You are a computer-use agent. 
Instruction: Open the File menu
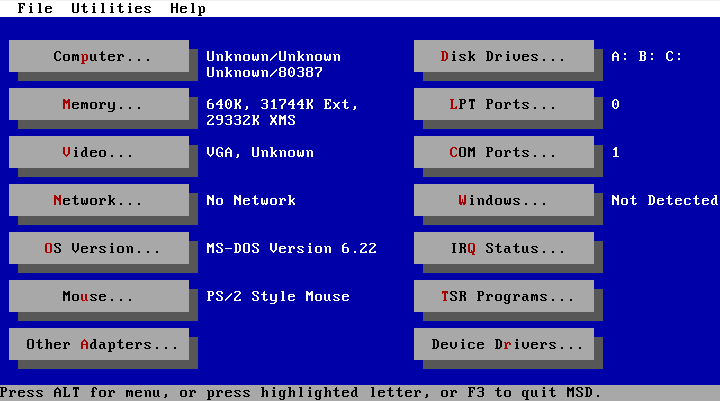coord(35,8)
